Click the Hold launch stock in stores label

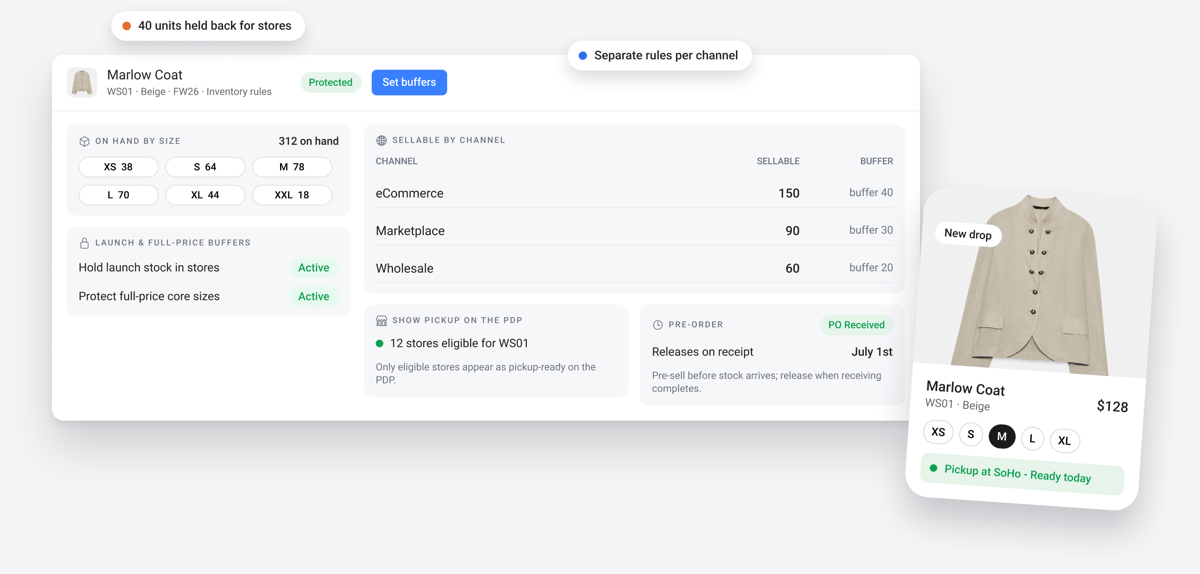[x=149, y=267]
